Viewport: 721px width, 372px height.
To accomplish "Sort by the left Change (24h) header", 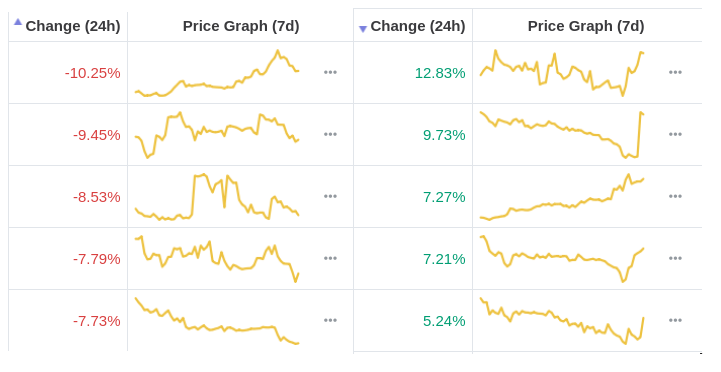I will 73,26.
